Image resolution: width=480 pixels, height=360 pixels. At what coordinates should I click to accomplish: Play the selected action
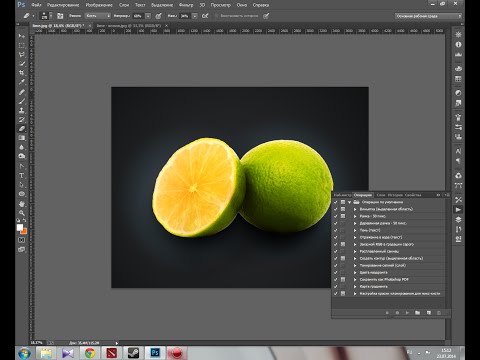(x=407, y=313)
